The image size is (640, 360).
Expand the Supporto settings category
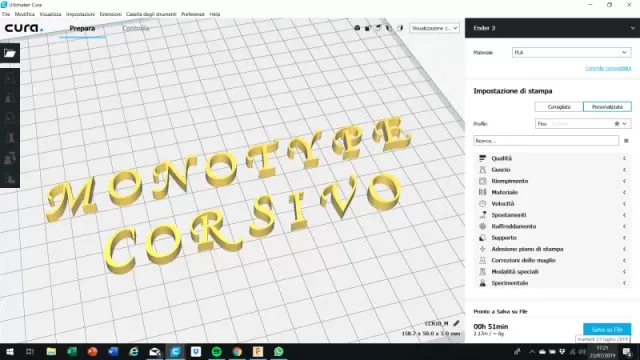point(552,238)
